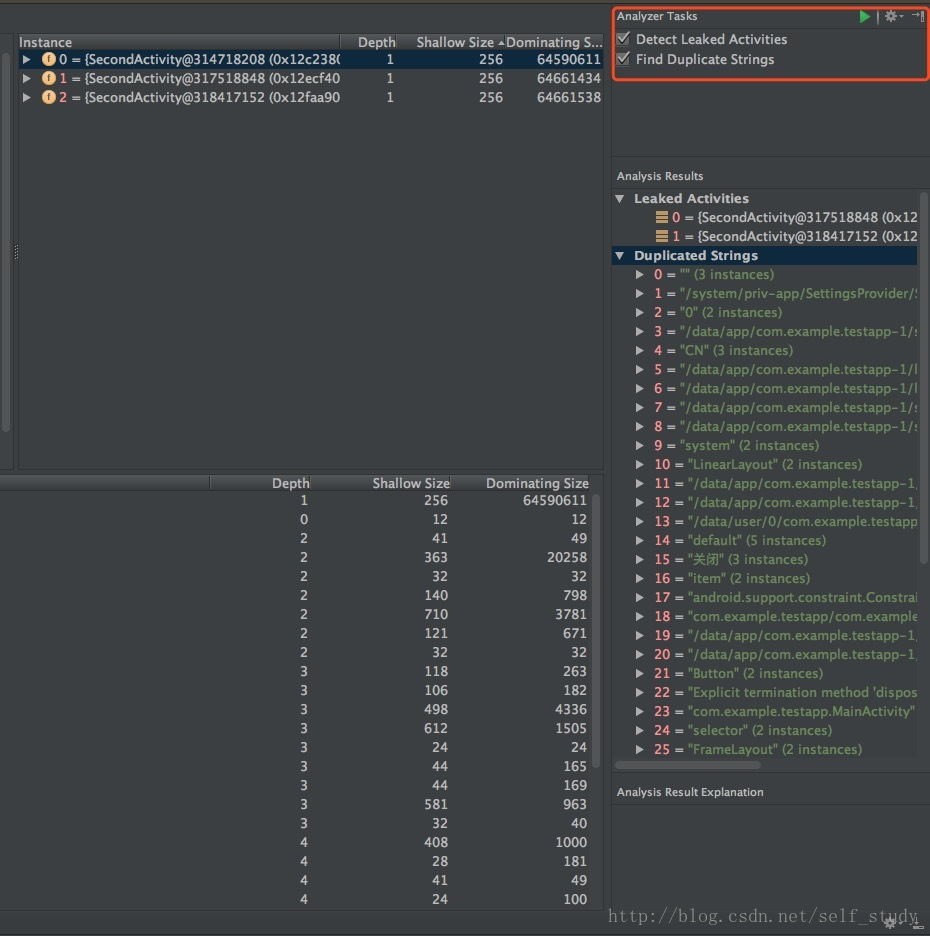This screenshot has height=936, width=930.
Task: Click the Analysis Results heading
Action: click(660, 176)
